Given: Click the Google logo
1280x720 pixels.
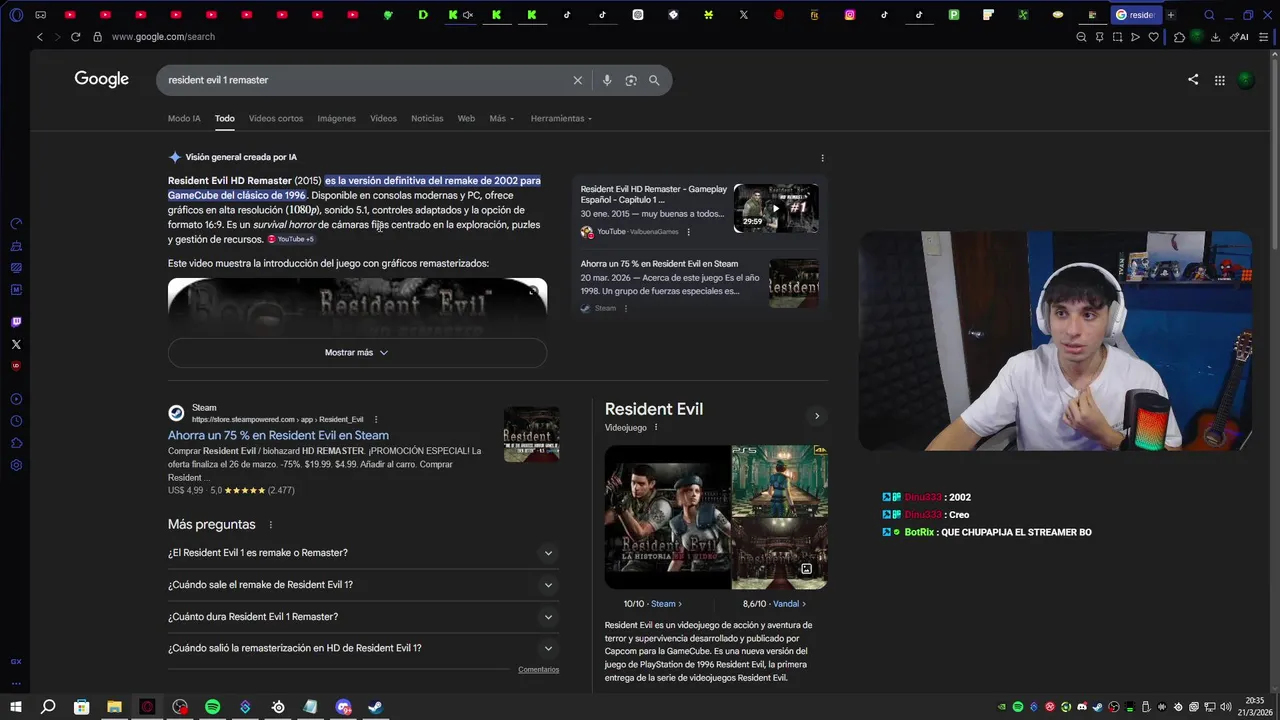Looking at the screenshot, I should (x=102, y=80).
